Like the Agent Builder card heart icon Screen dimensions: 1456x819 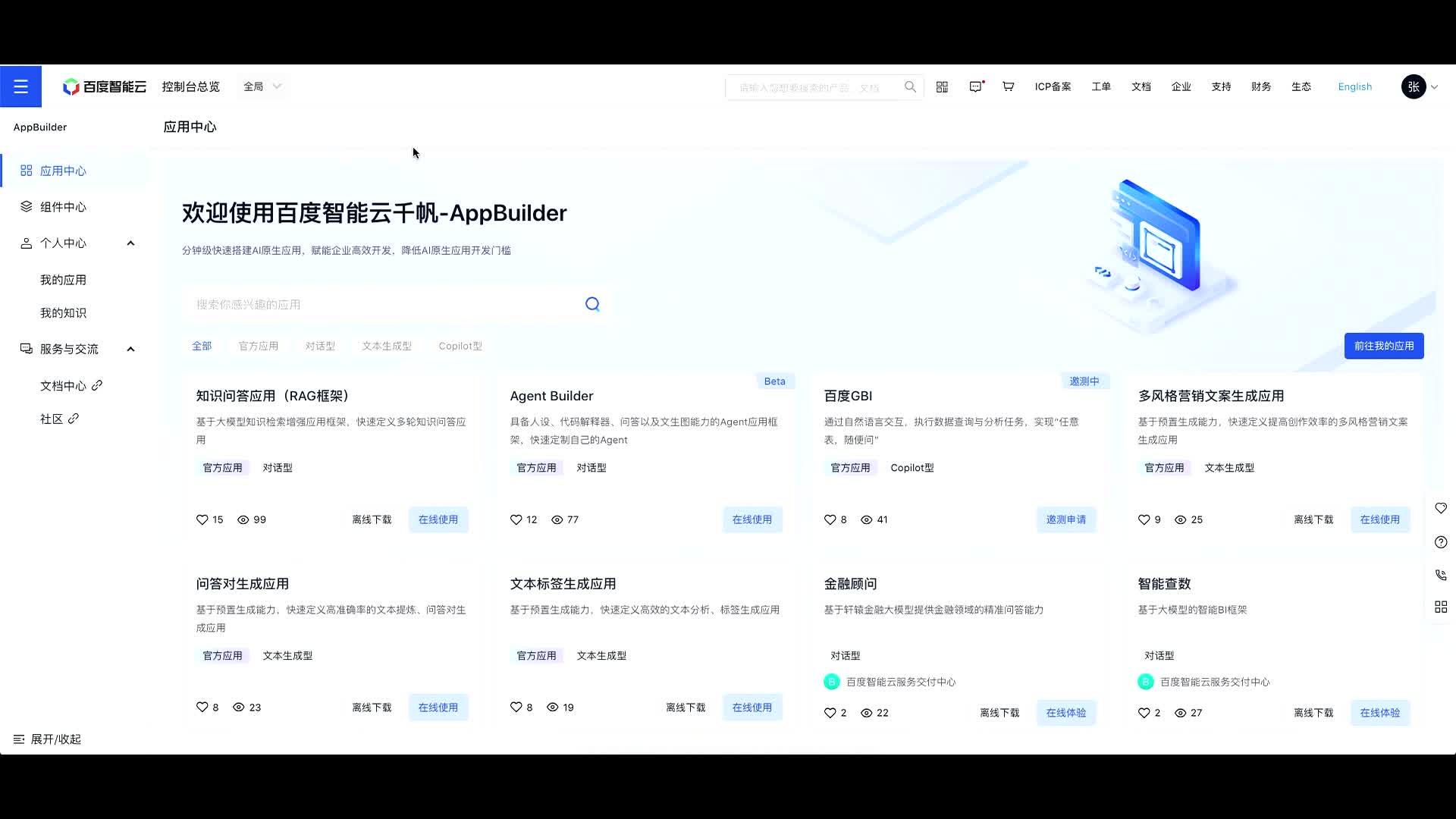click(x=516, y=519)
